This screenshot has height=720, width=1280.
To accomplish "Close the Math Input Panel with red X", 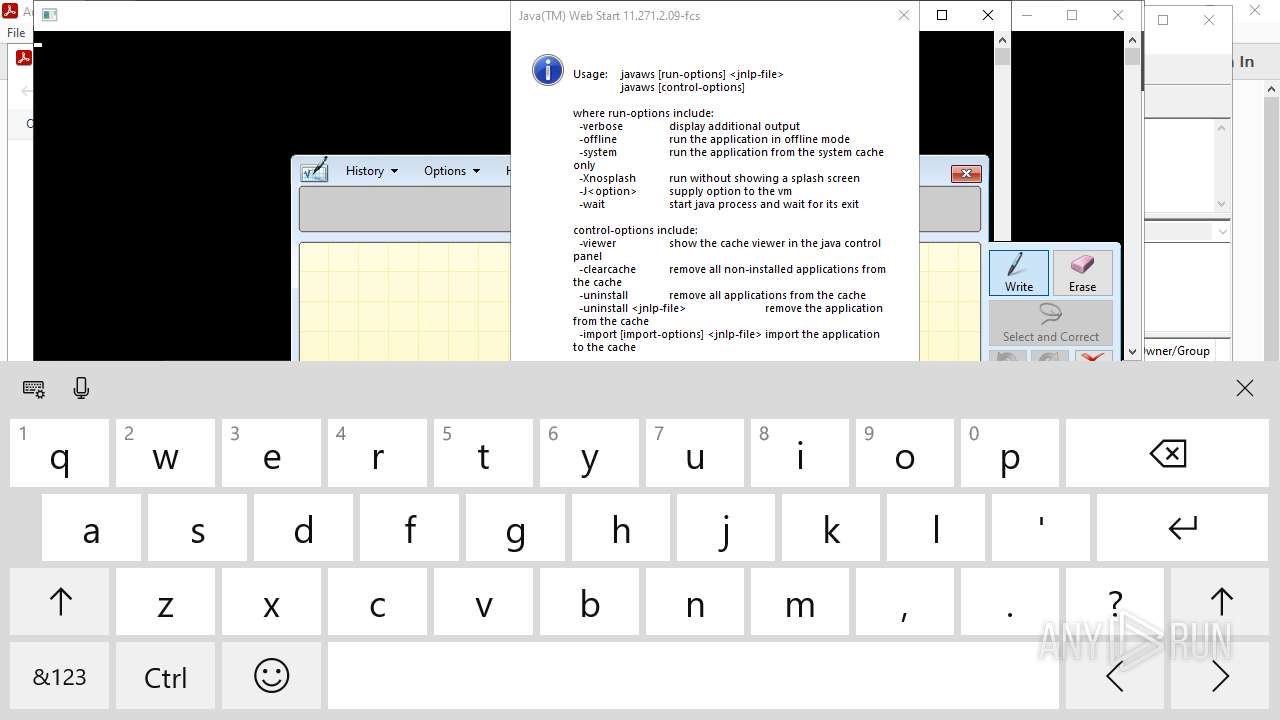I will click(x=965, y=174).
